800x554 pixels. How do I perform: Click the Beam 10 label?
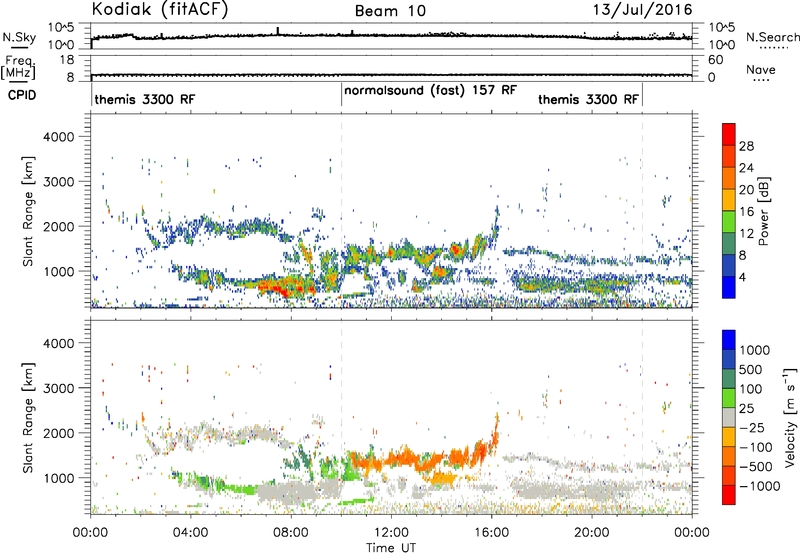[390, 11]
